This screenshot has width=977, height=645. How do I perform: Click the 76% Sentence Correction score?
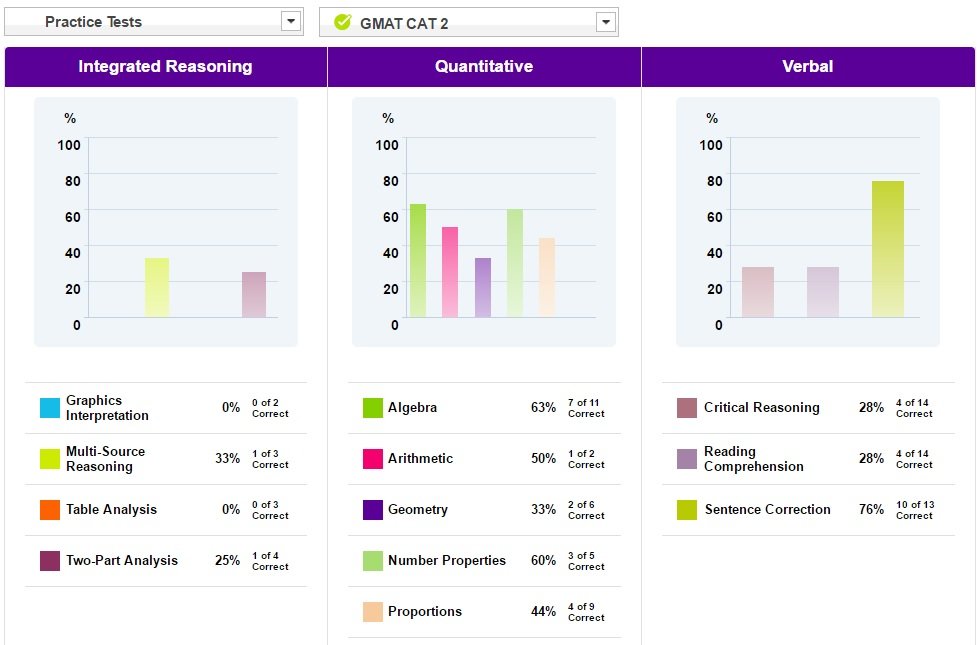(x=871, y=510)
